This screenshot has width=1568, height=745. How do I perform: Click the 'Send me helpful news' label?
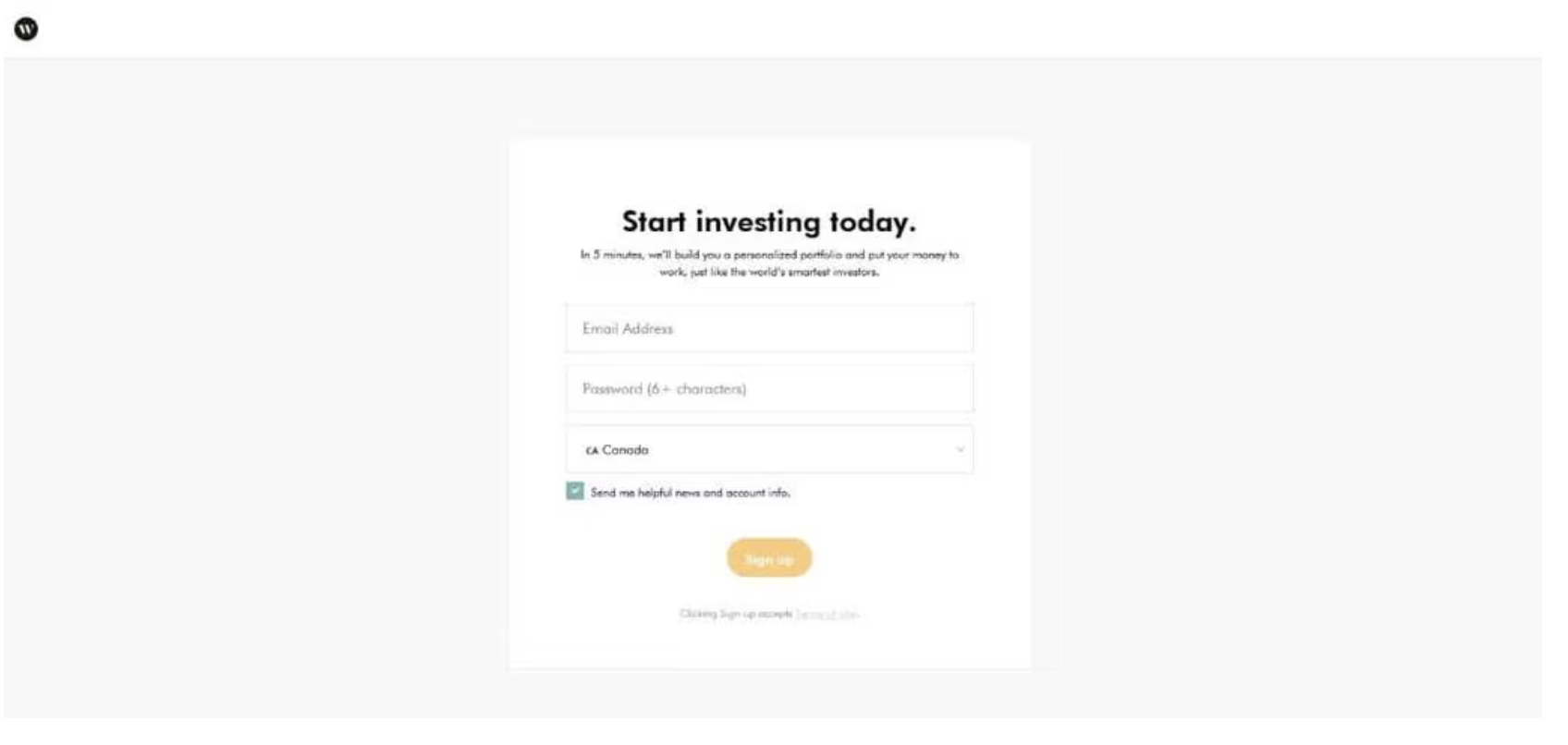[x=690, y=494]
